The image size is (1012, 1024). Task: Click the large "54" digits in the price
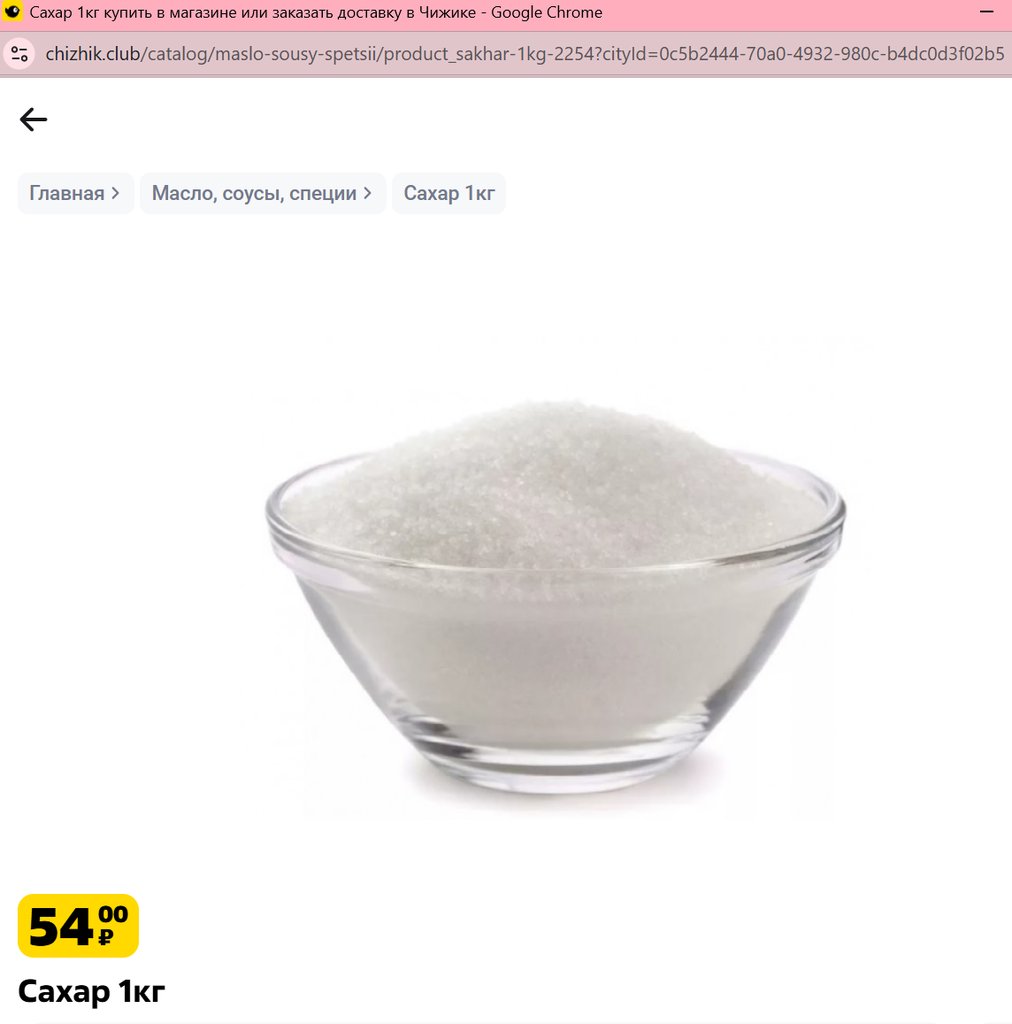[x=62, y=927]
